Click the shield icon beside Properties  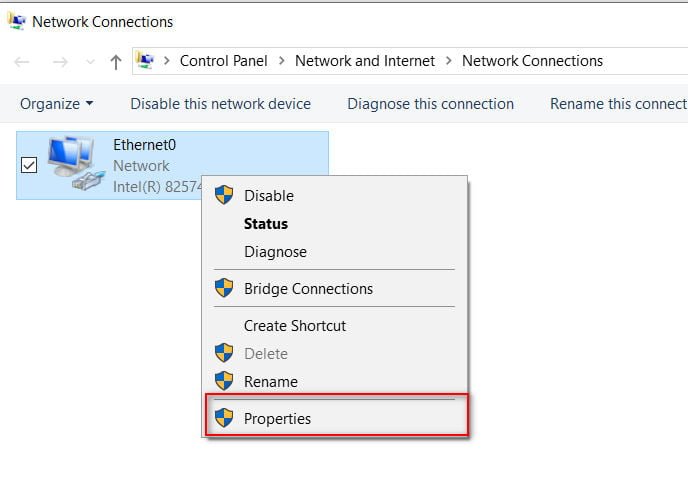224,418
